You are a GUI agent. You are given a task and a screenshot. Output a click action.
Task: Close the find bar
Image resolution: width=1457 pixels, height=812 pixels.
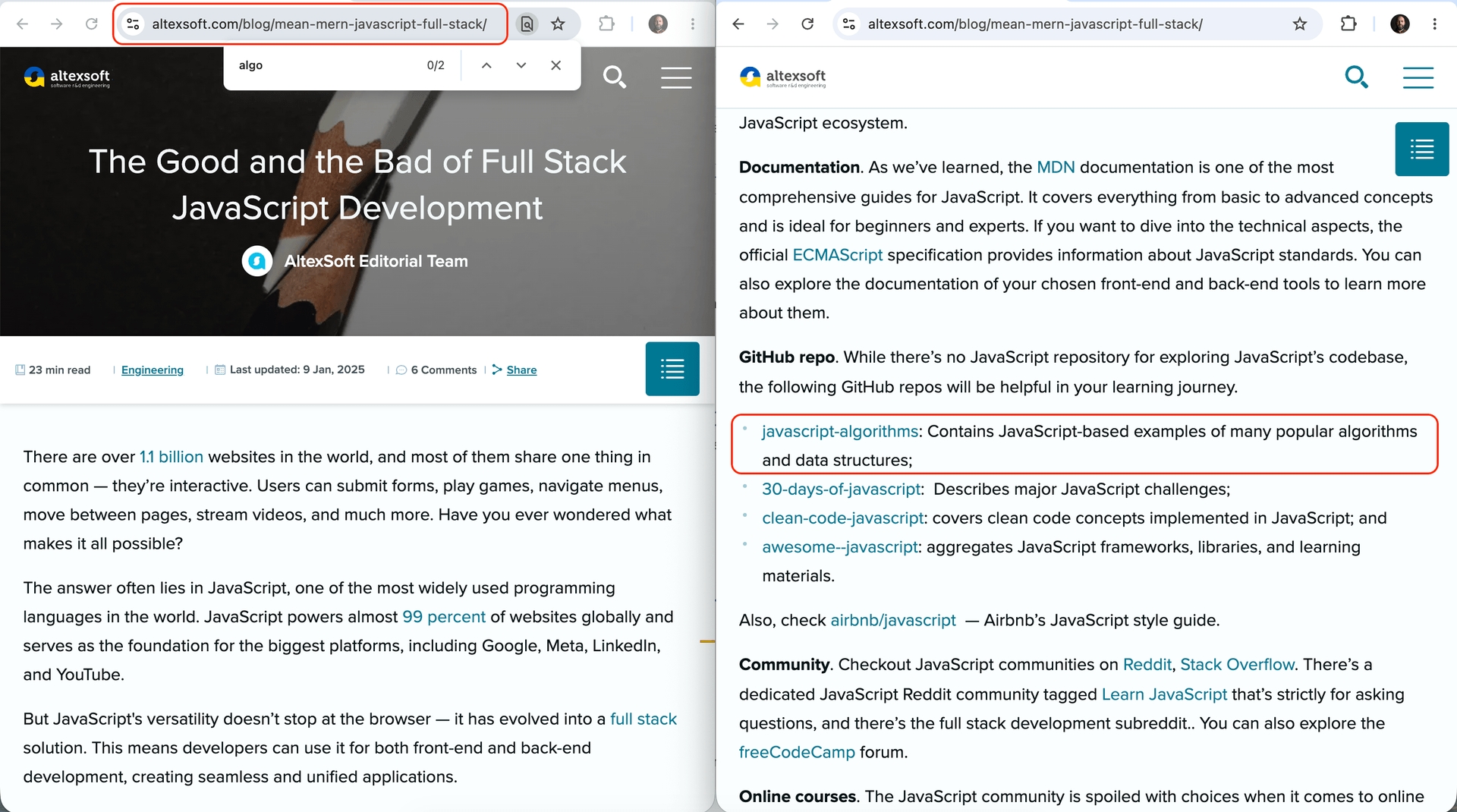(556, 65)
